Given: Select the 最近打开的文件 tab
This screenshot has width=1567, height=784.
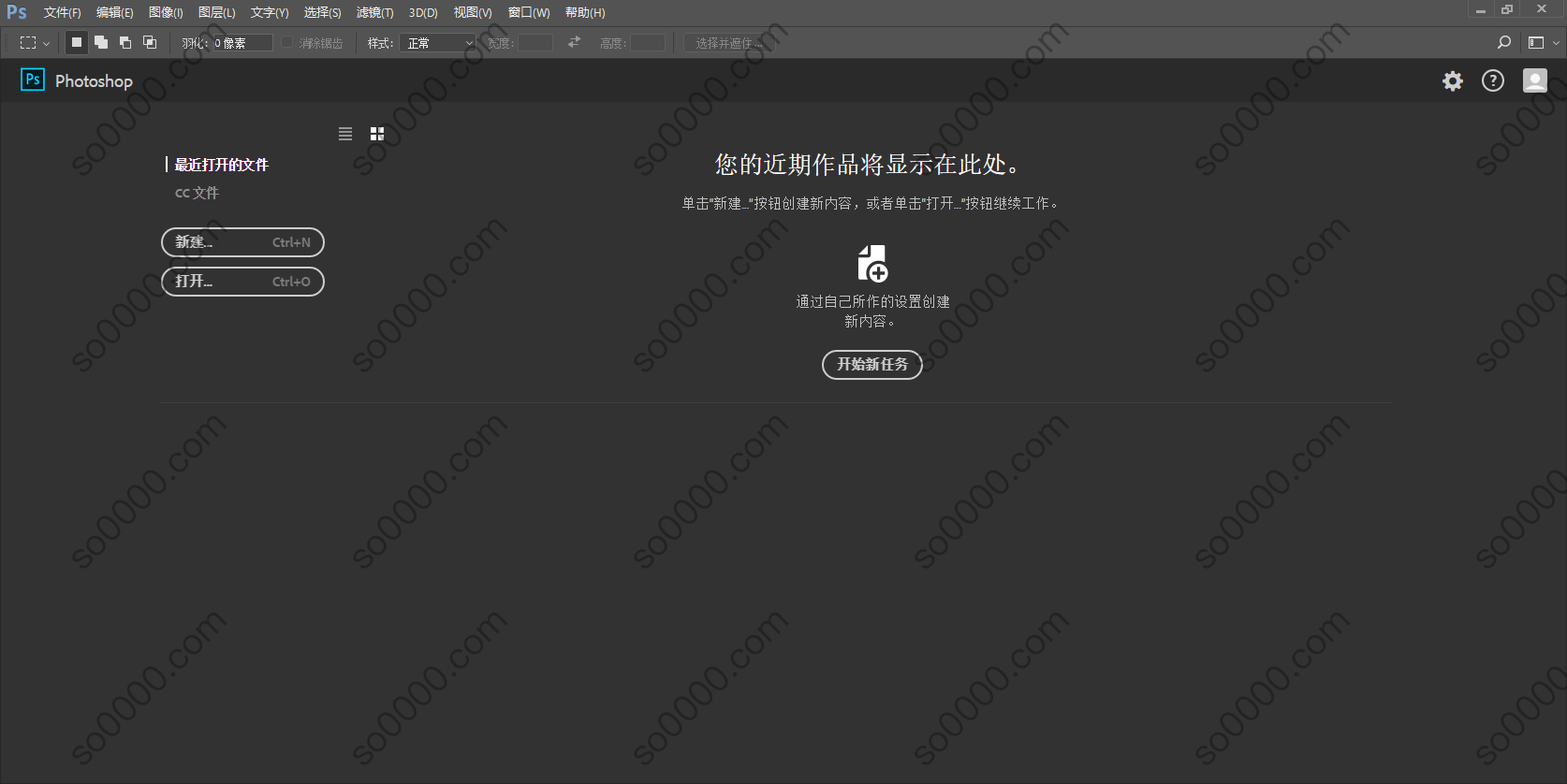Looking at the screenshot, I should pos(221,165).
